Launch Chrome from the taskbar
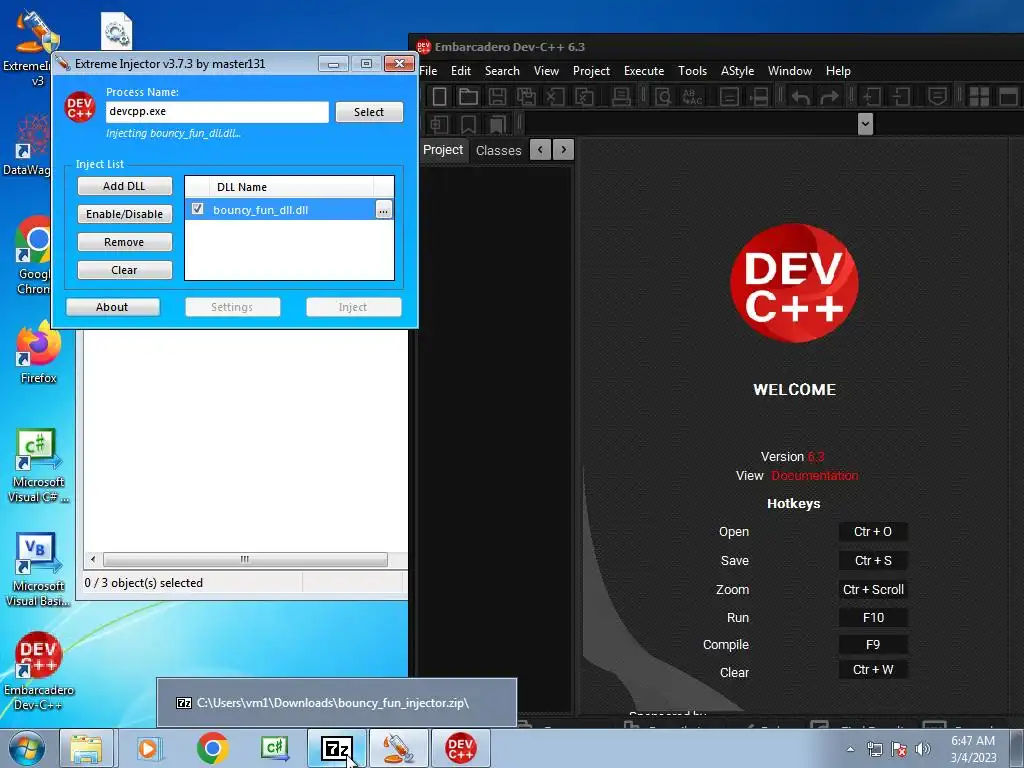 point(212,748)
